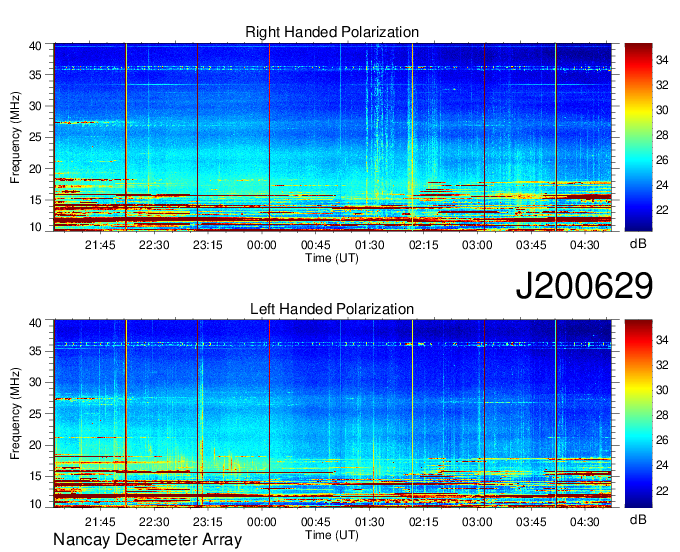Click the "22" value on the Left Handed color bar
680x552 pixels.
[662, 491]
